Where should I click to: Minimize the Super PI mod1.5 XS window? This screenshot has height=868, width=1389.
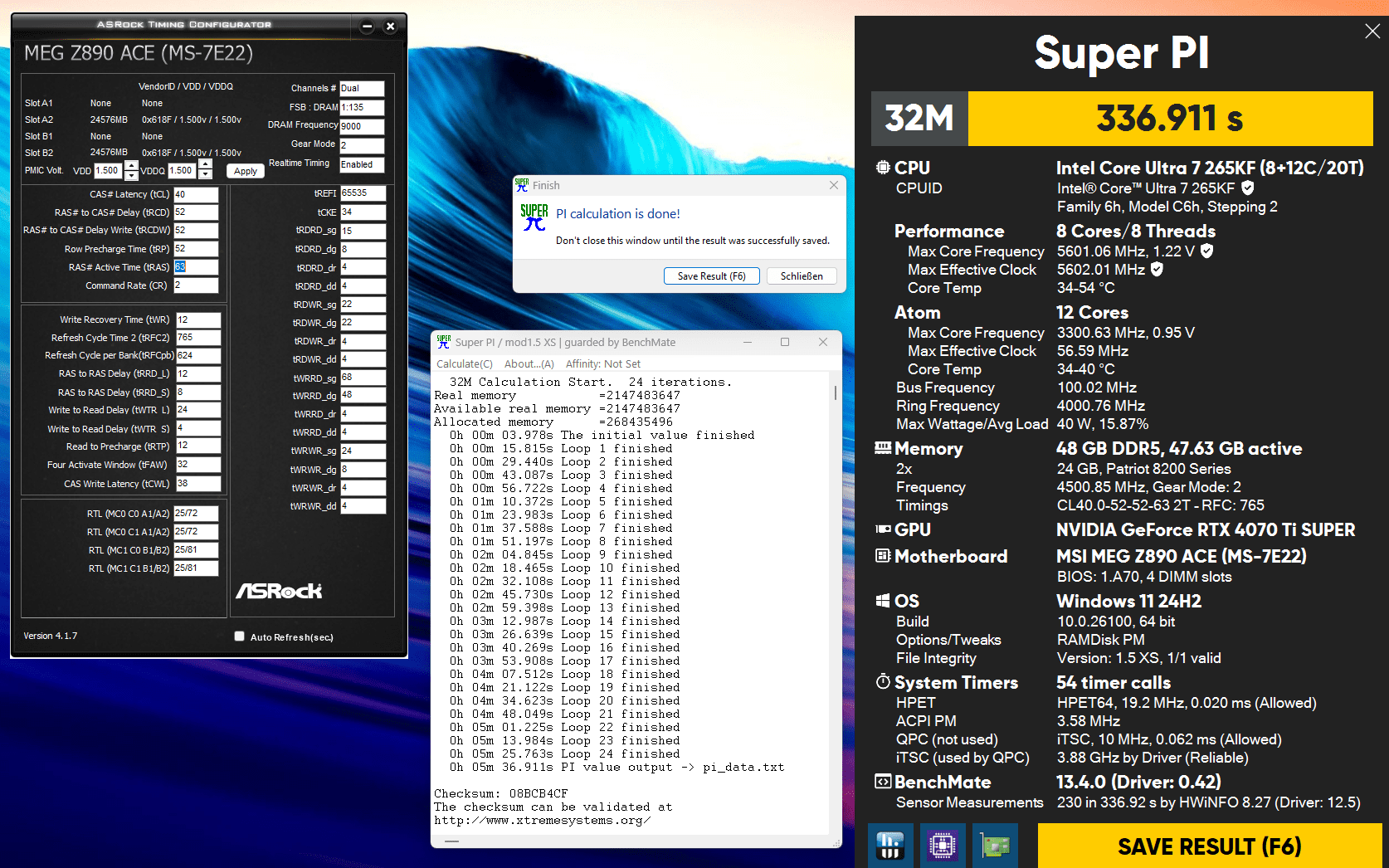[748, 342]
